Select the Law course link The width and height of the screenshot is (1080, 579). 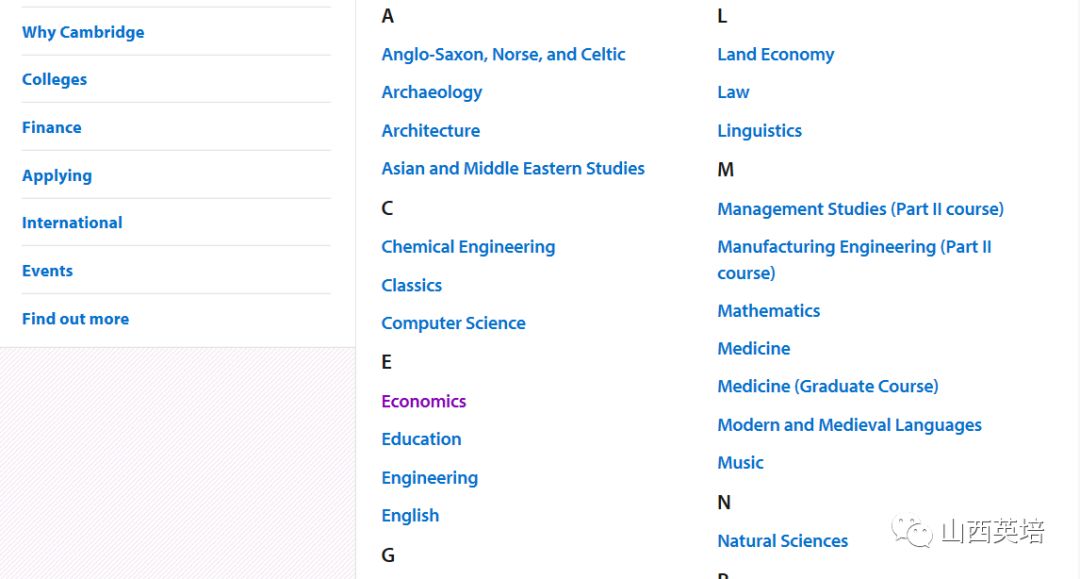pos(734,92)
